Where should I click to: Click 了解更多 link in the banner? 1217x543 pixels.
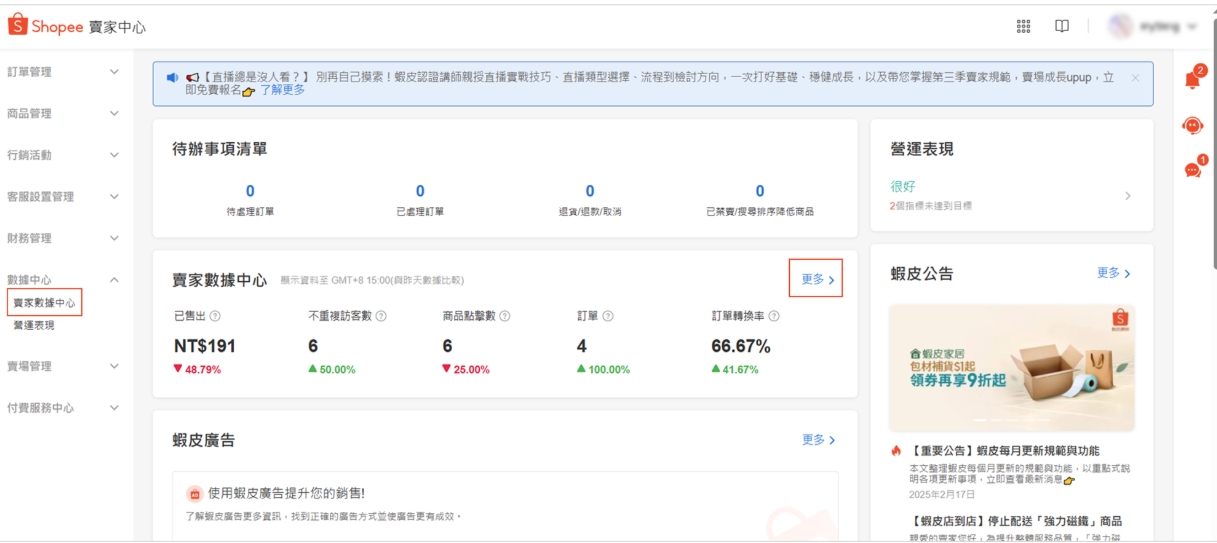(282, 90)
